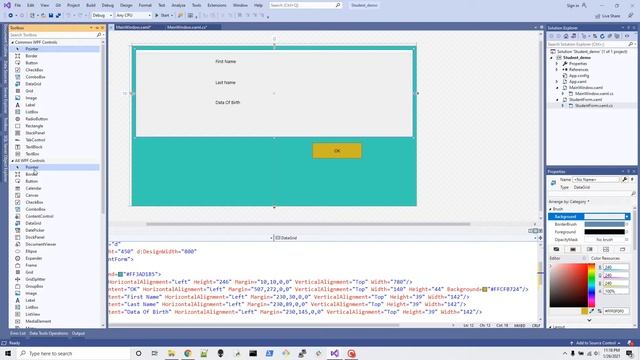Open the Events wrench icon in Properties
This screenshot has width=640, height=360.
coord(624,179)
